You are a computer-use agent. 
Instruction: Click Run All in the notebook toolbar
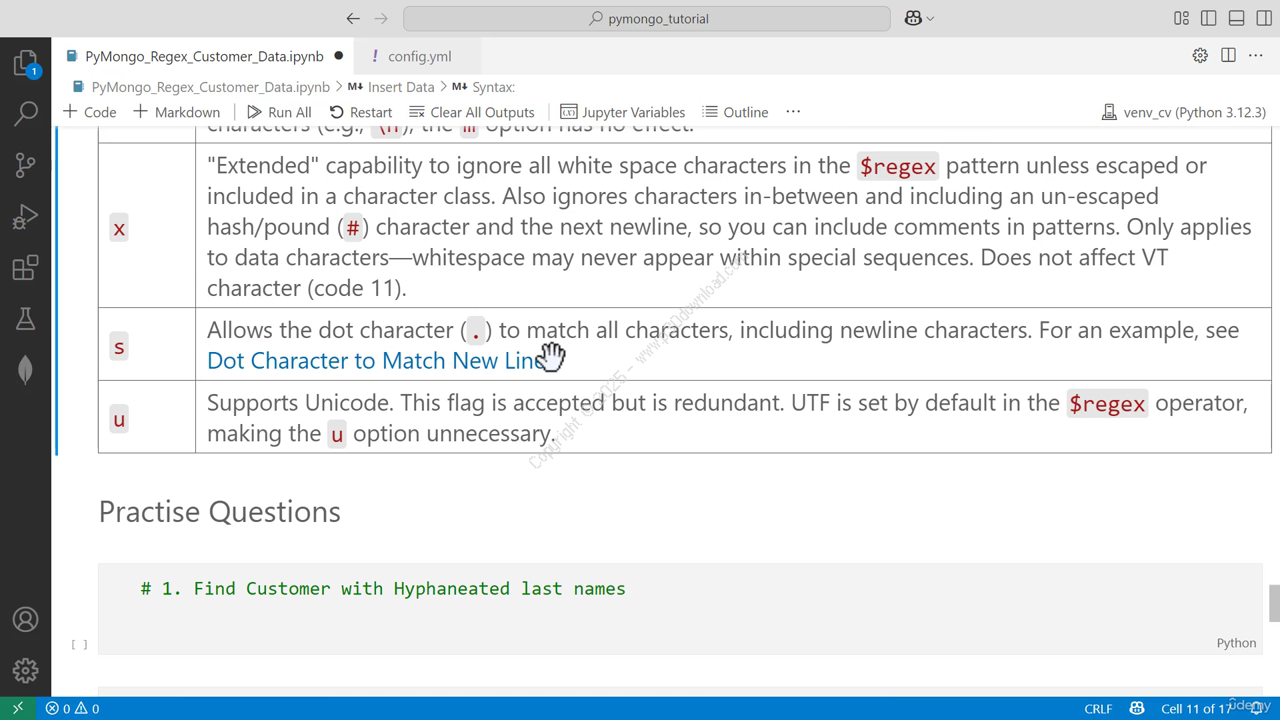pos(279,112)
